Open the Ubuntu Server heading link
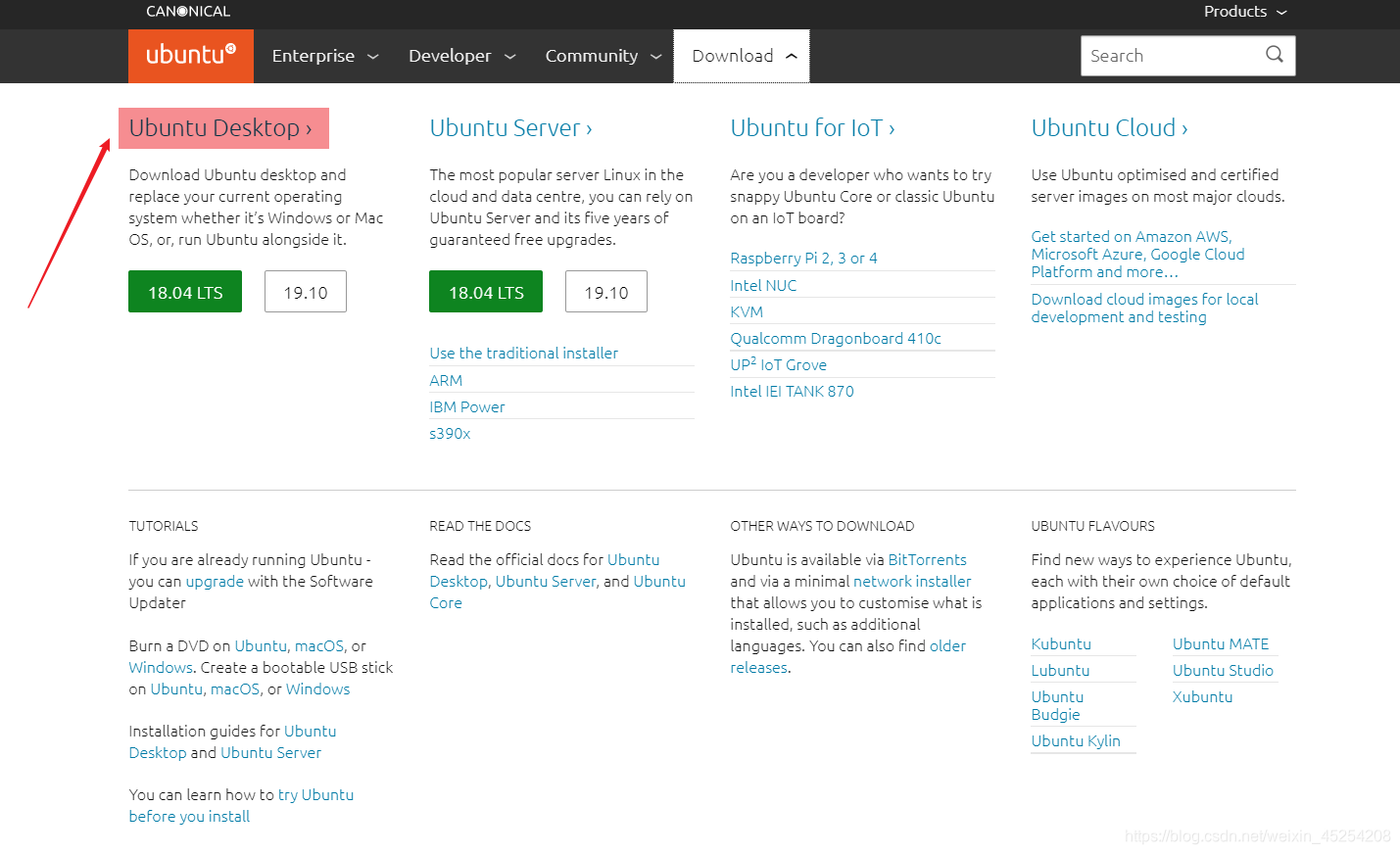 pyautogui.click(x=510, y=128)
